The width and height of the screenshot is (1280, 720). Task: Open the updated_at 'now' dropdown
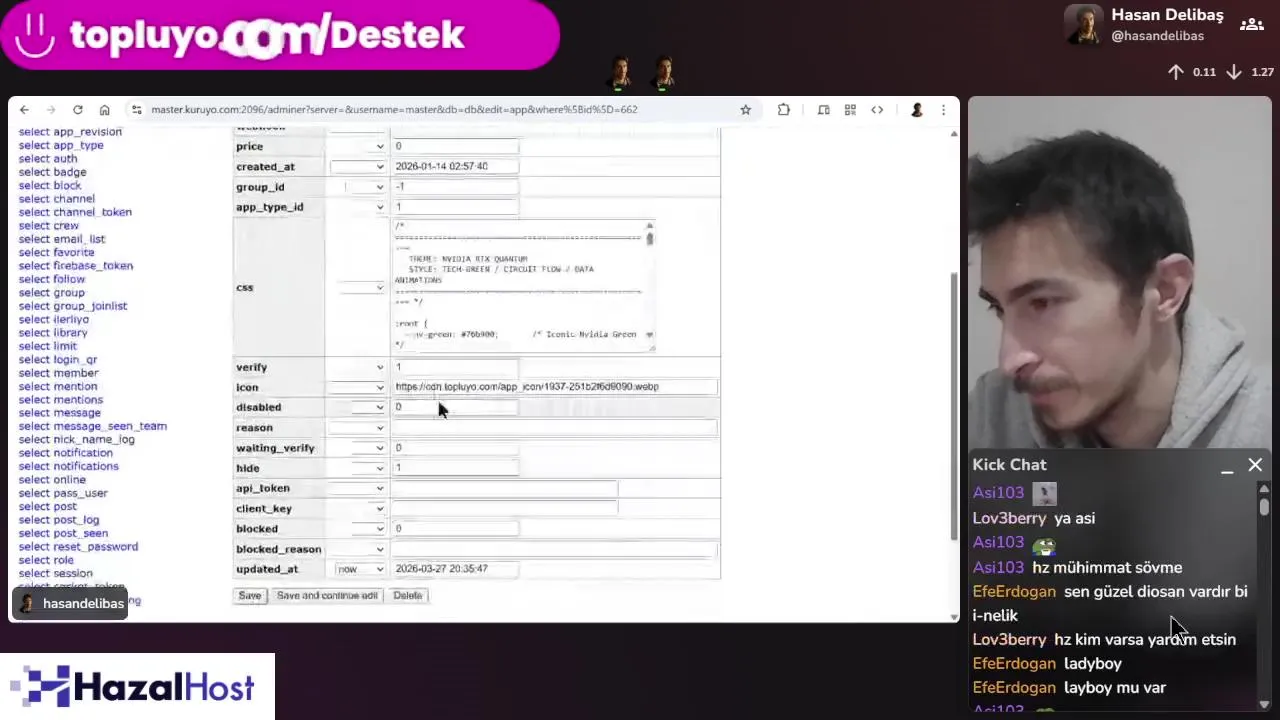pyautogui.click(x=358, y=569)
